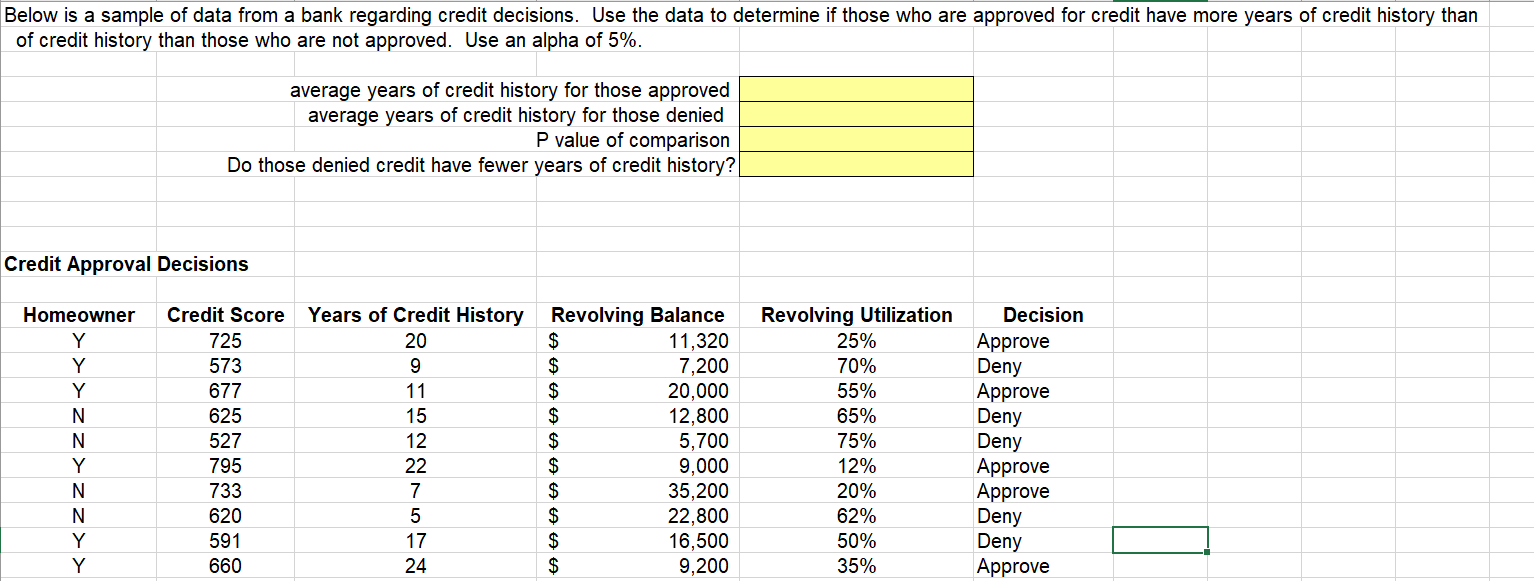Select utilization cell 75%
The width and height of the screenshot is (1534, 581).
857,441
